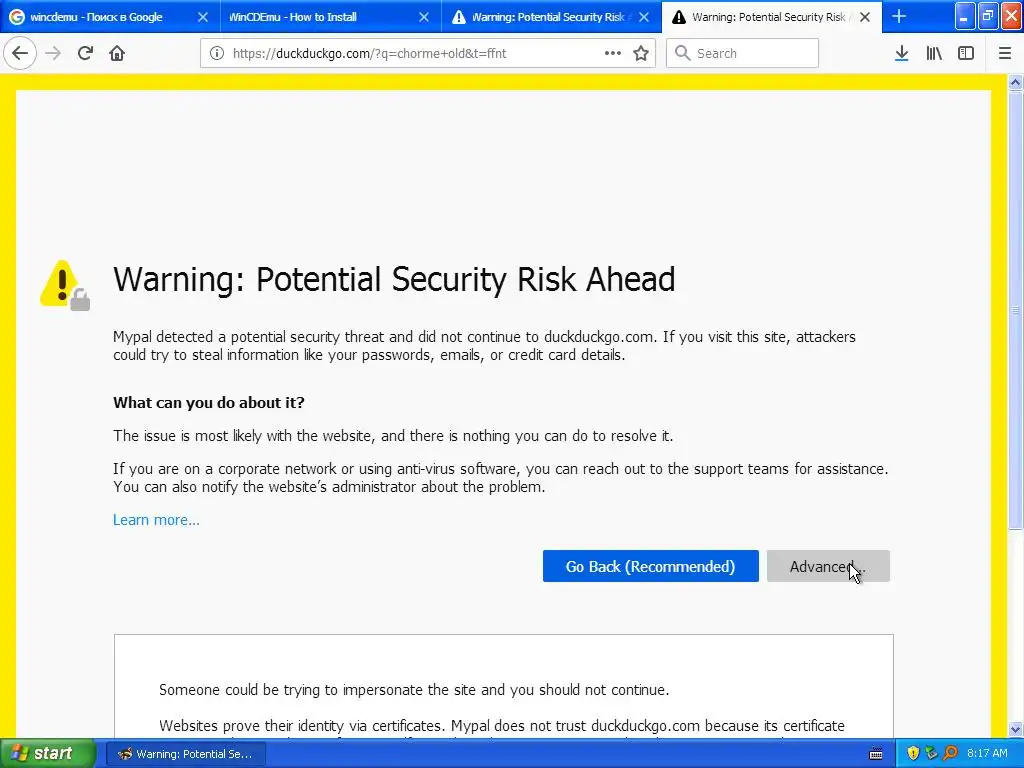Close the WinCDEmu How to Install tab
Image resolution: width=1024 pixels, height=768 pixels.
coord(424,17)
